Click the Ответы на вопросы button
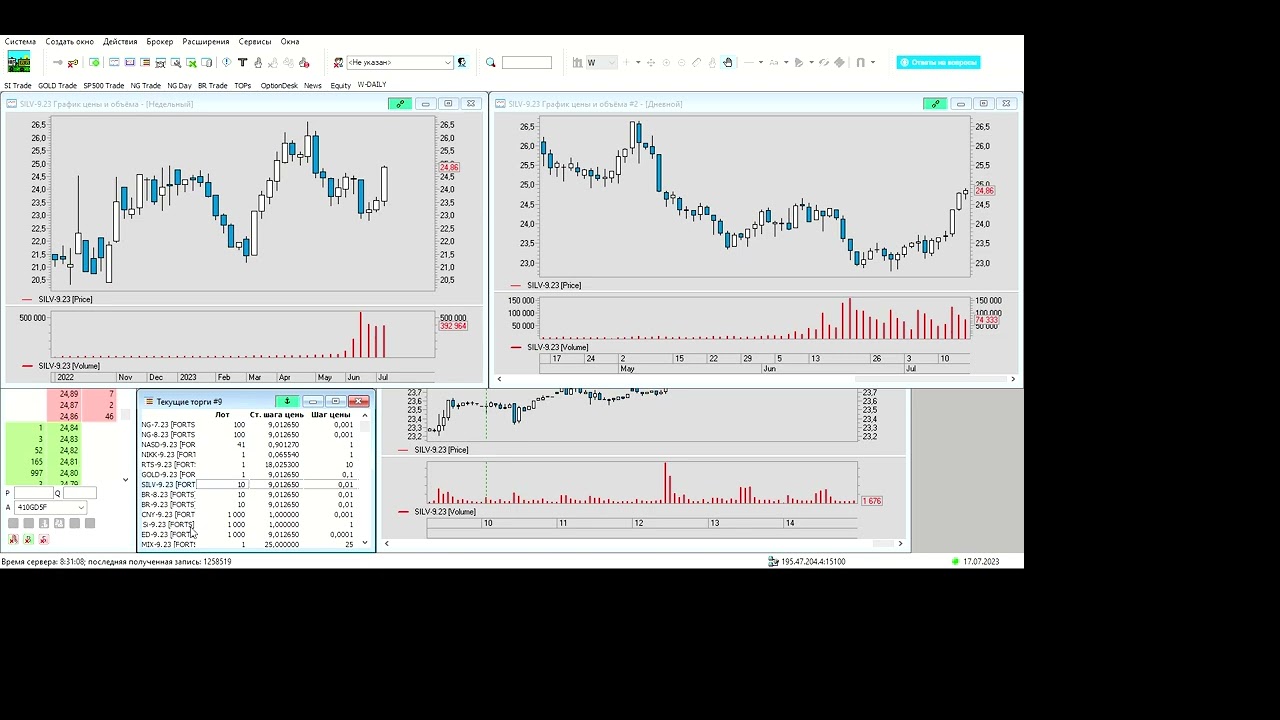 click(938, 62)
